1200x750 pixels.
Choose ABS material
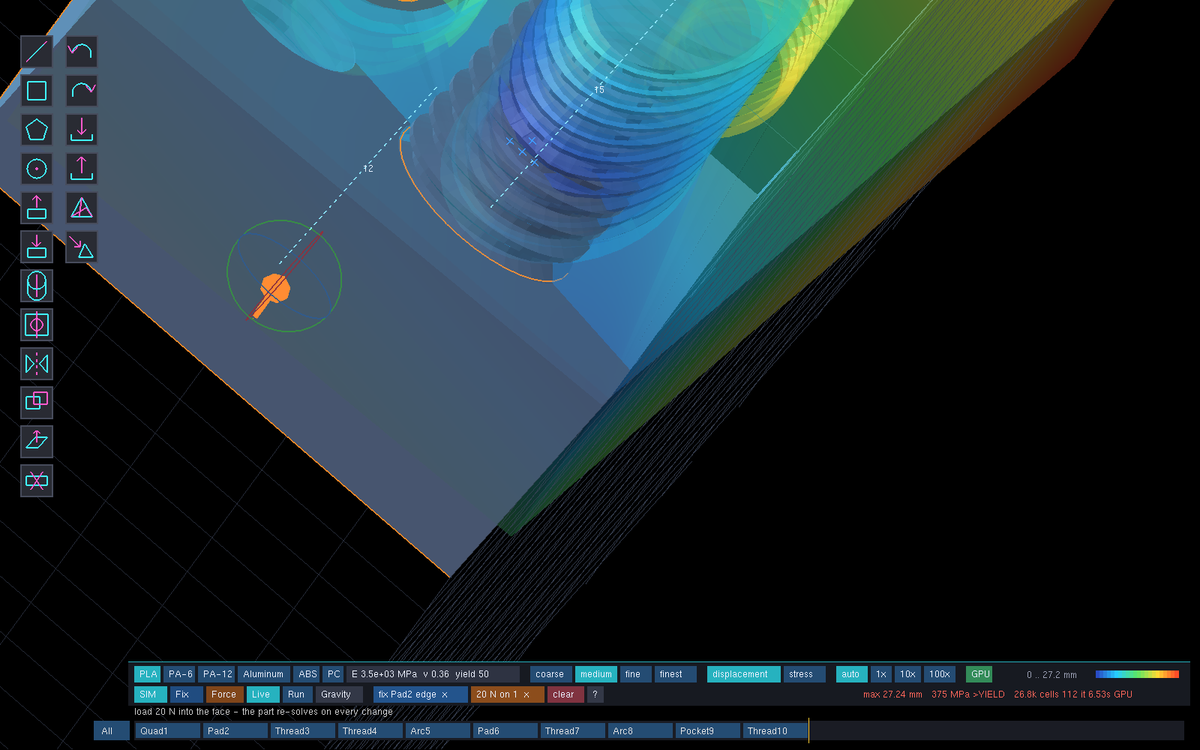click(x=307, y=674)
